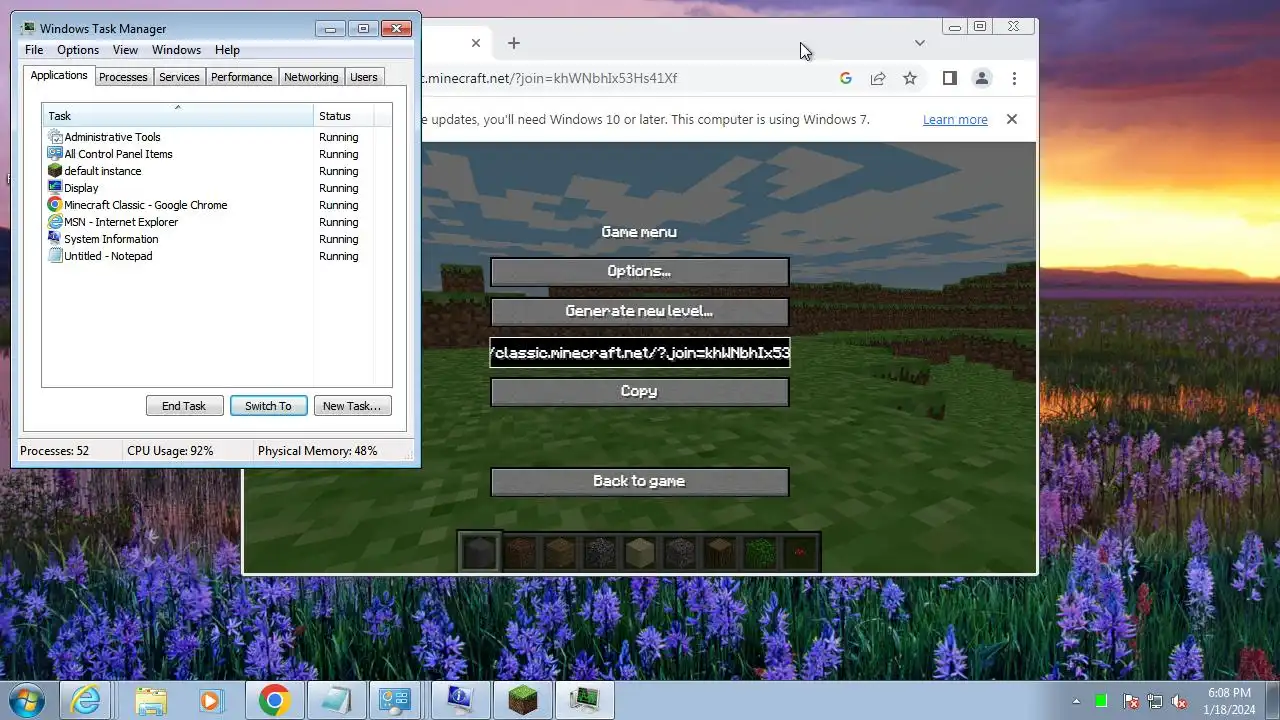
Task: Dismiss the Windows update notification bar
Action: pos(1012,119)
